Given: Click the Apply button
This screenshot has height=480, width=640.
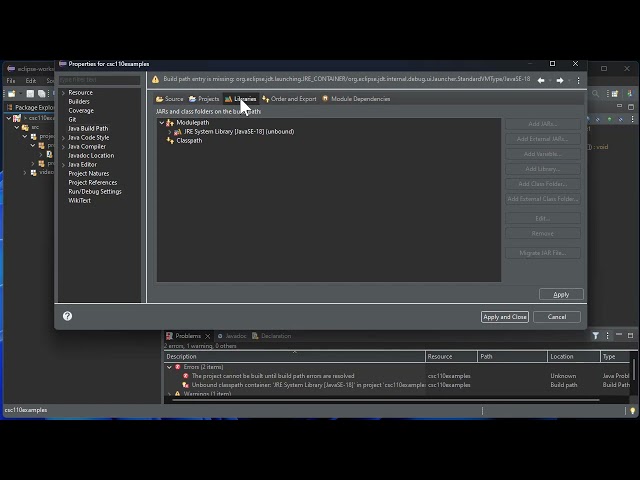Looking at the screenshot, I should coord(561,294).
